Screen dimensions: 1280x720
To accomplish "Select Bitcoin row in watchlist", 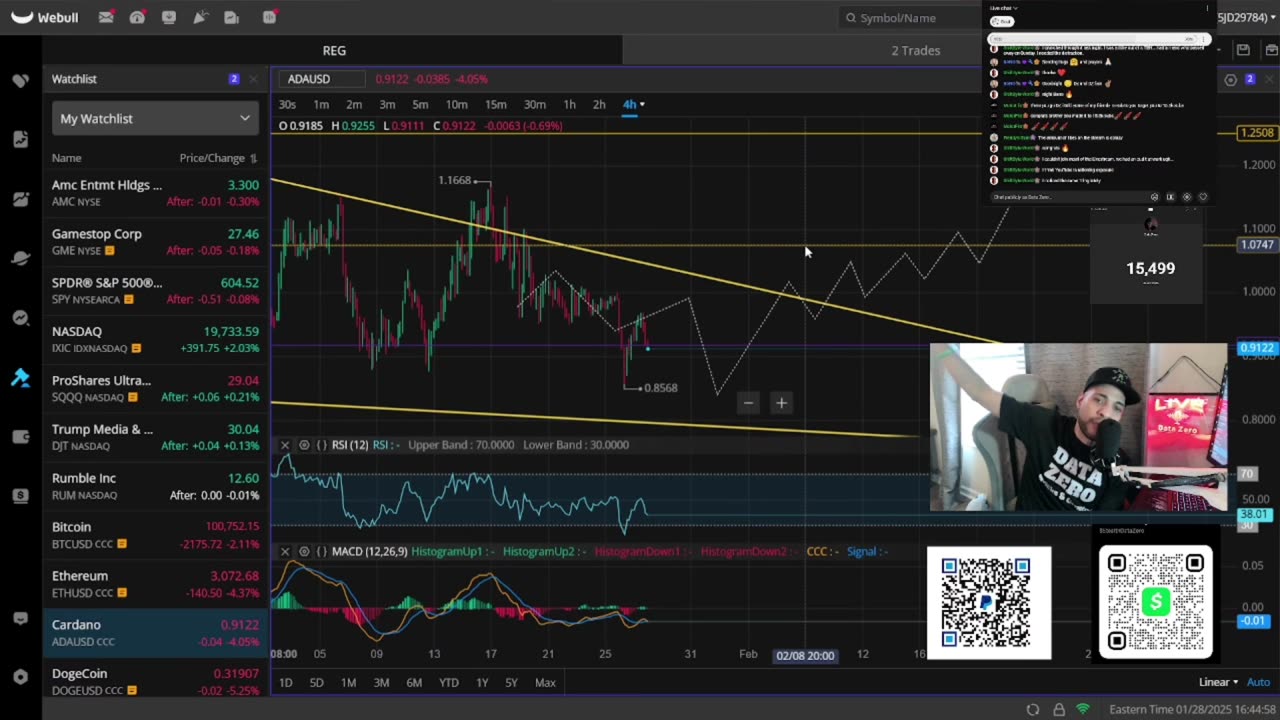I will click(x=156, y=535).
